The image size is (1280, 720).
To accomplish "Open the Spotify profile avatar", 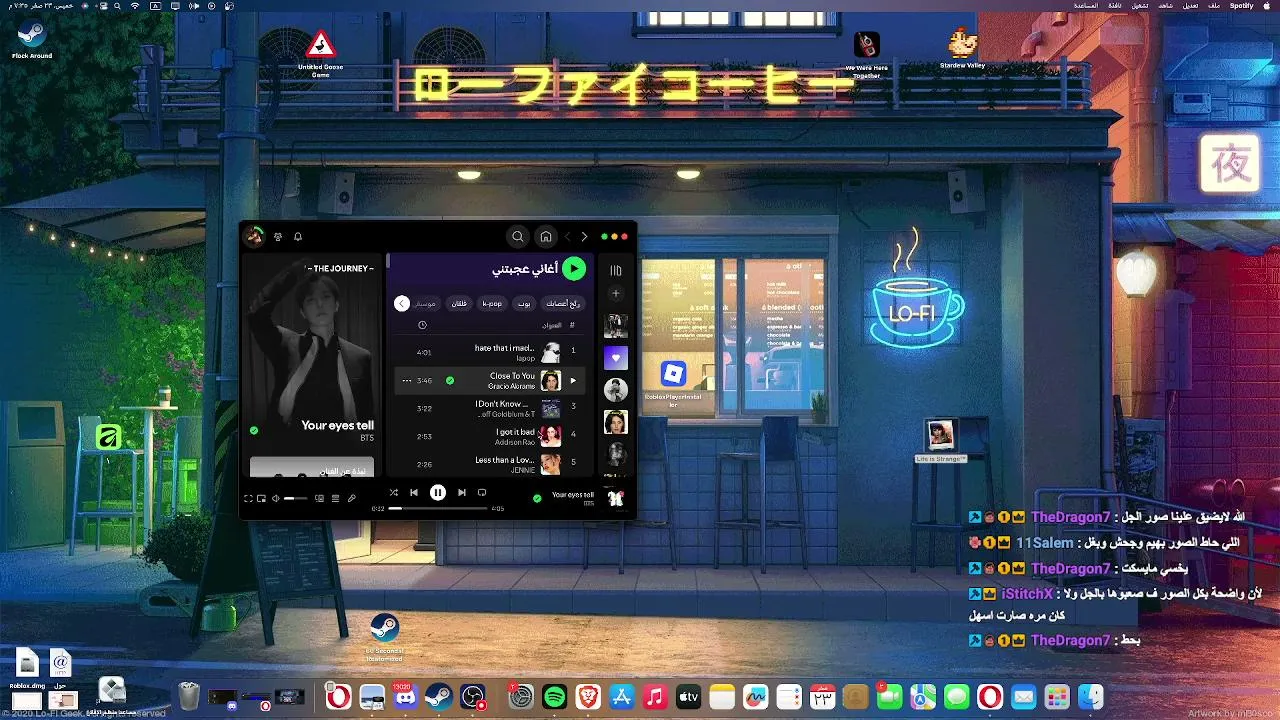I will 255,236.
